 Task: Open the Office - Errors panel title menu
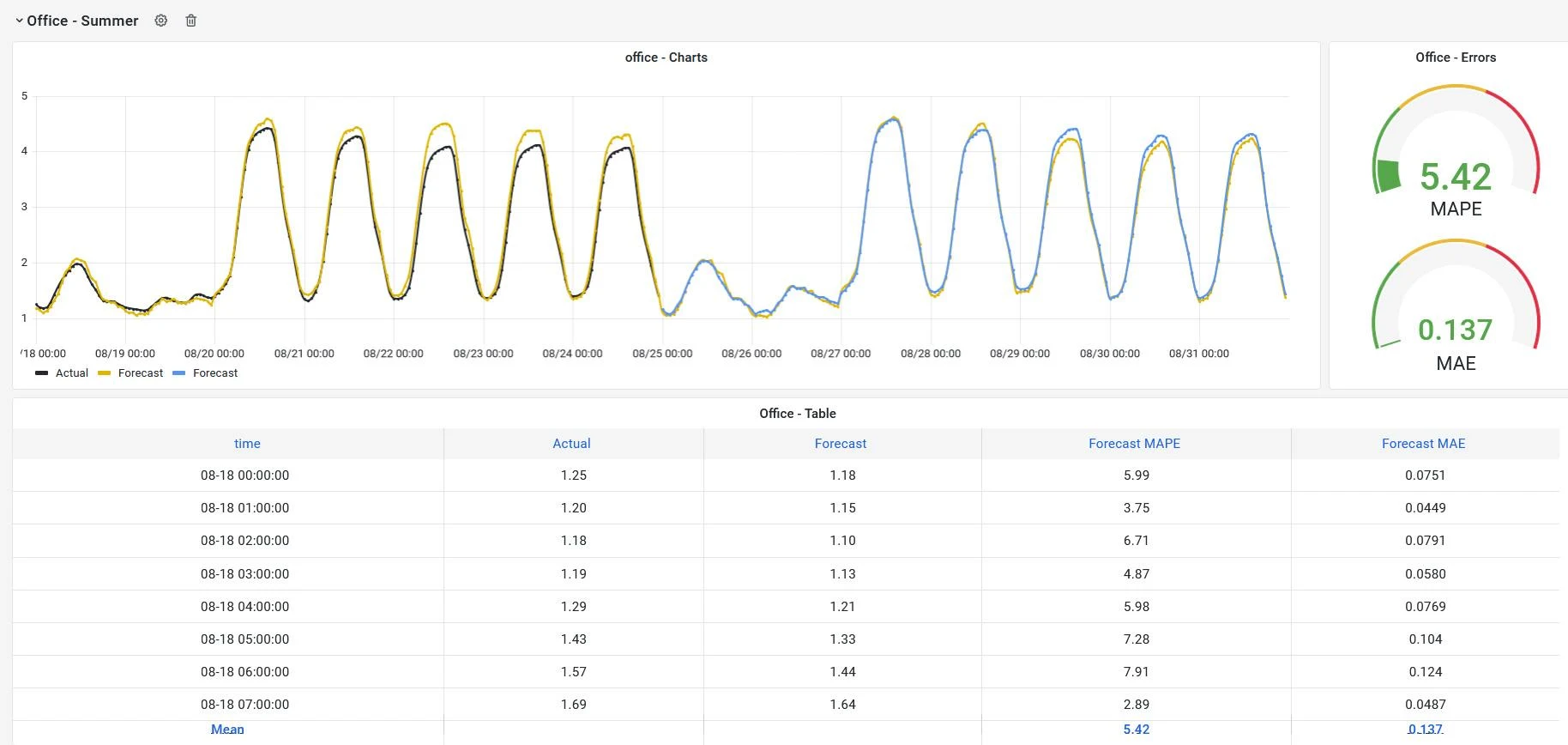(1456, 58)
